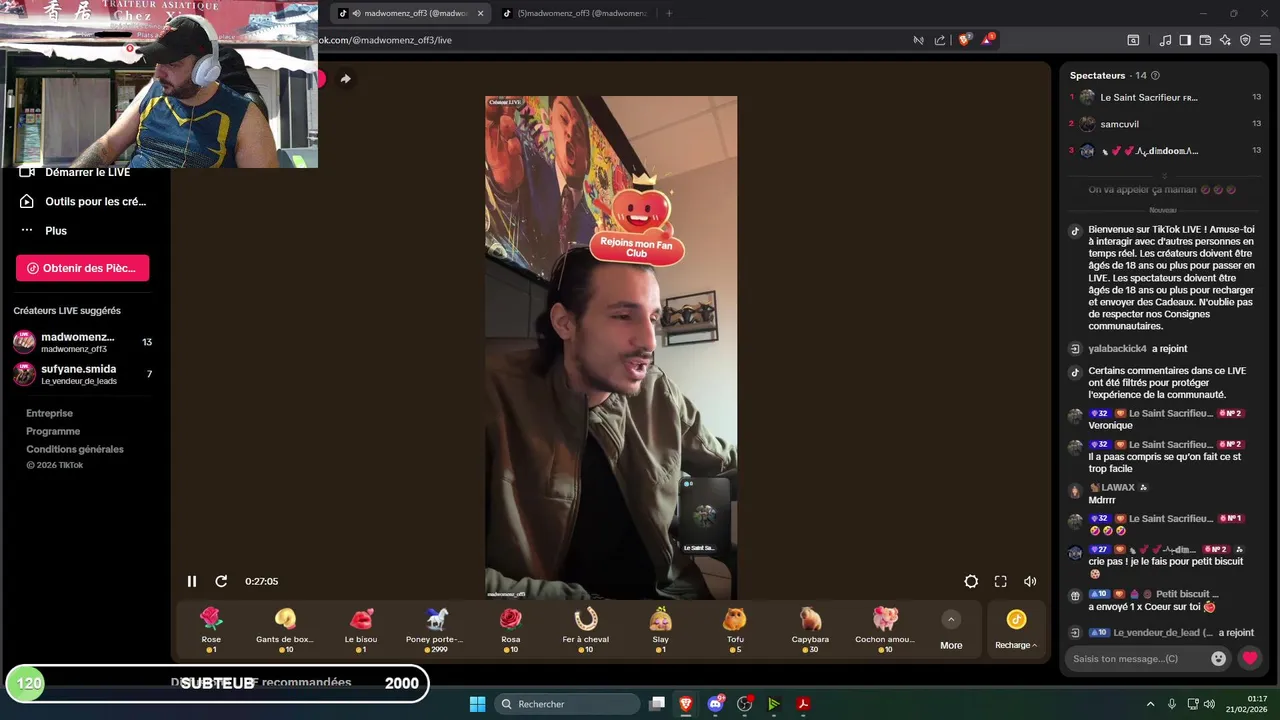
Task: Click the Obtenir des Pièces button
Action: [x=82, y=268]
